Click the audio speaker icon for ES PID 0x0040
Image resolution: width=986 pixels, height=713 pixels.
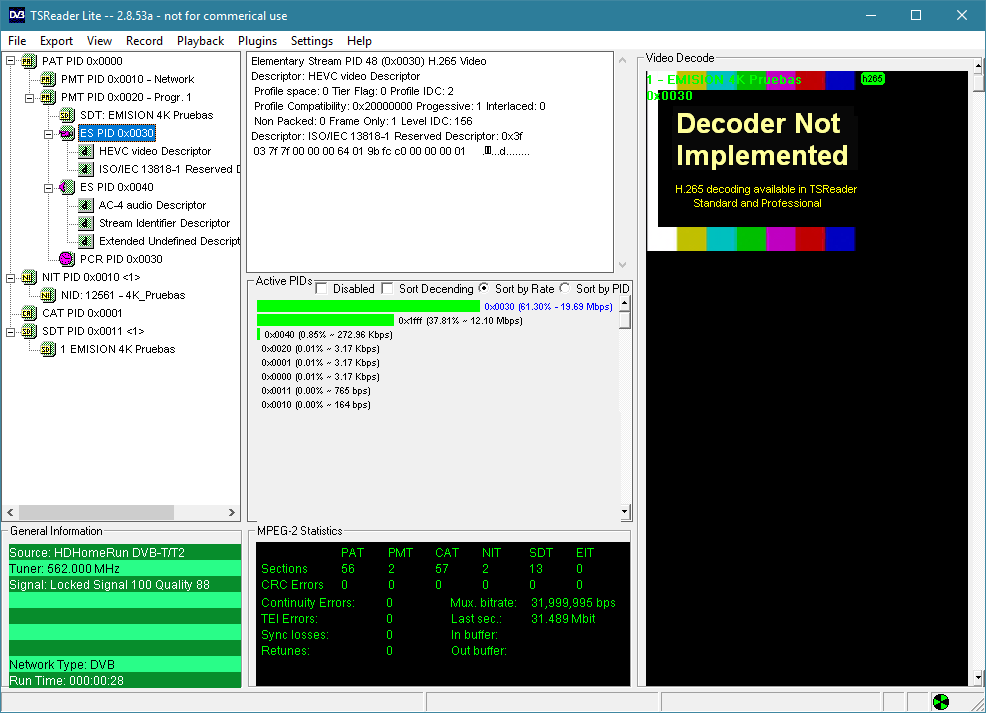pyautogui.click(x=67, y=187)
